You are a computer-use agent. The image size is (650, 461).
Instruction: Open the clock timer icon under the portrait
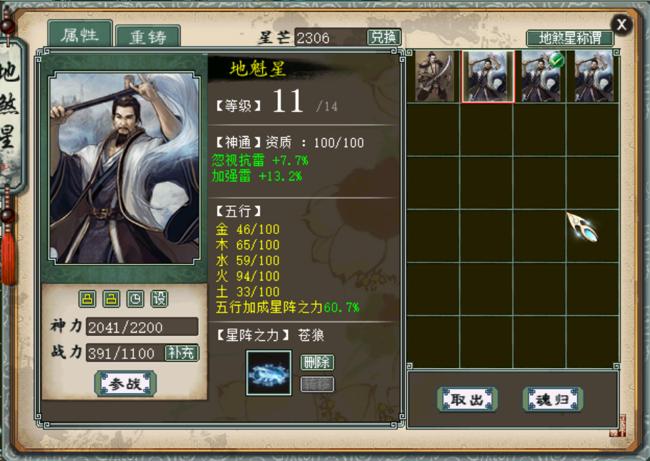coord(135,299)
